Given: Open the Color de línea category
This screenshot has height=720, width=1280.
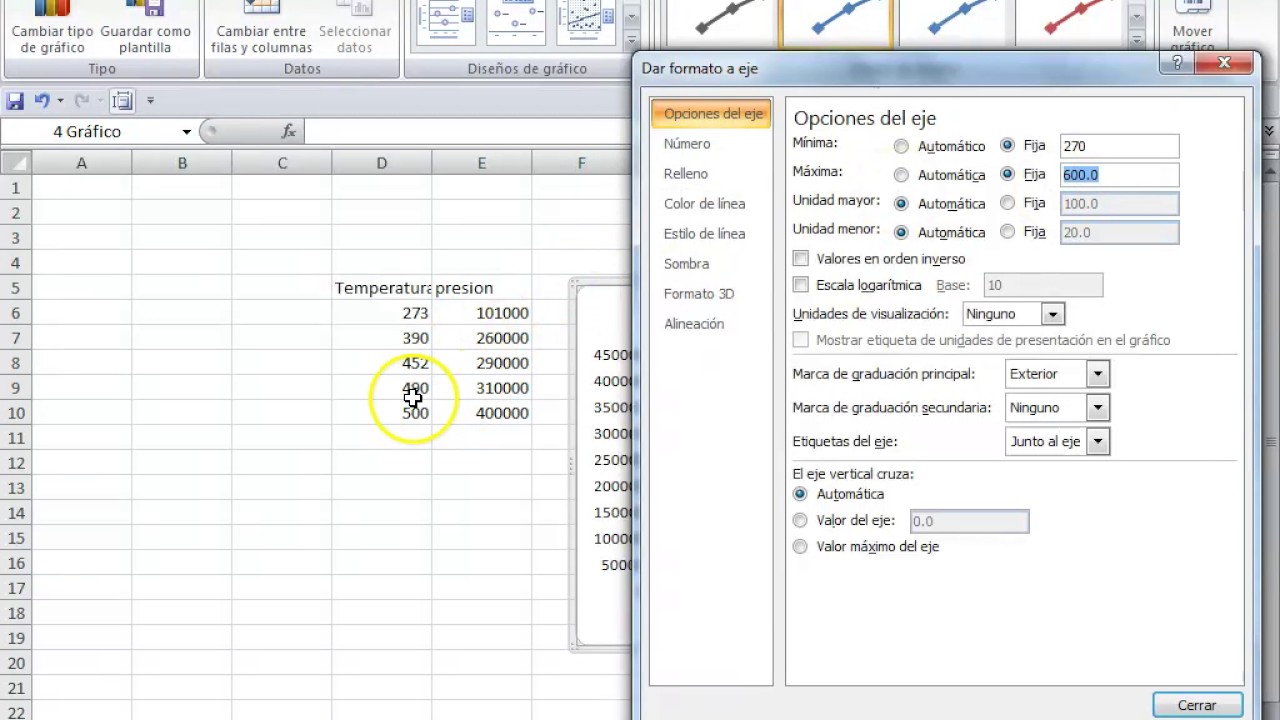Looking at the screenshot, I should tap(704, 204).
